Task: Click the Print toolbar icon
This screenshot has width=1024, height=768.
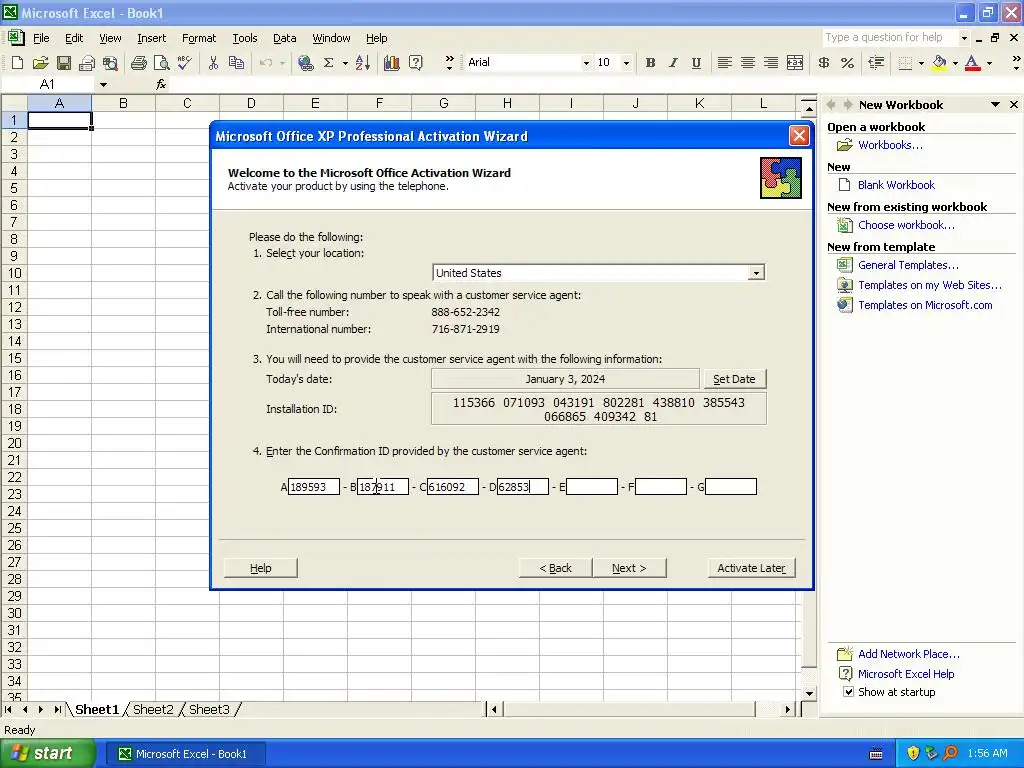Action: (138, 63)
